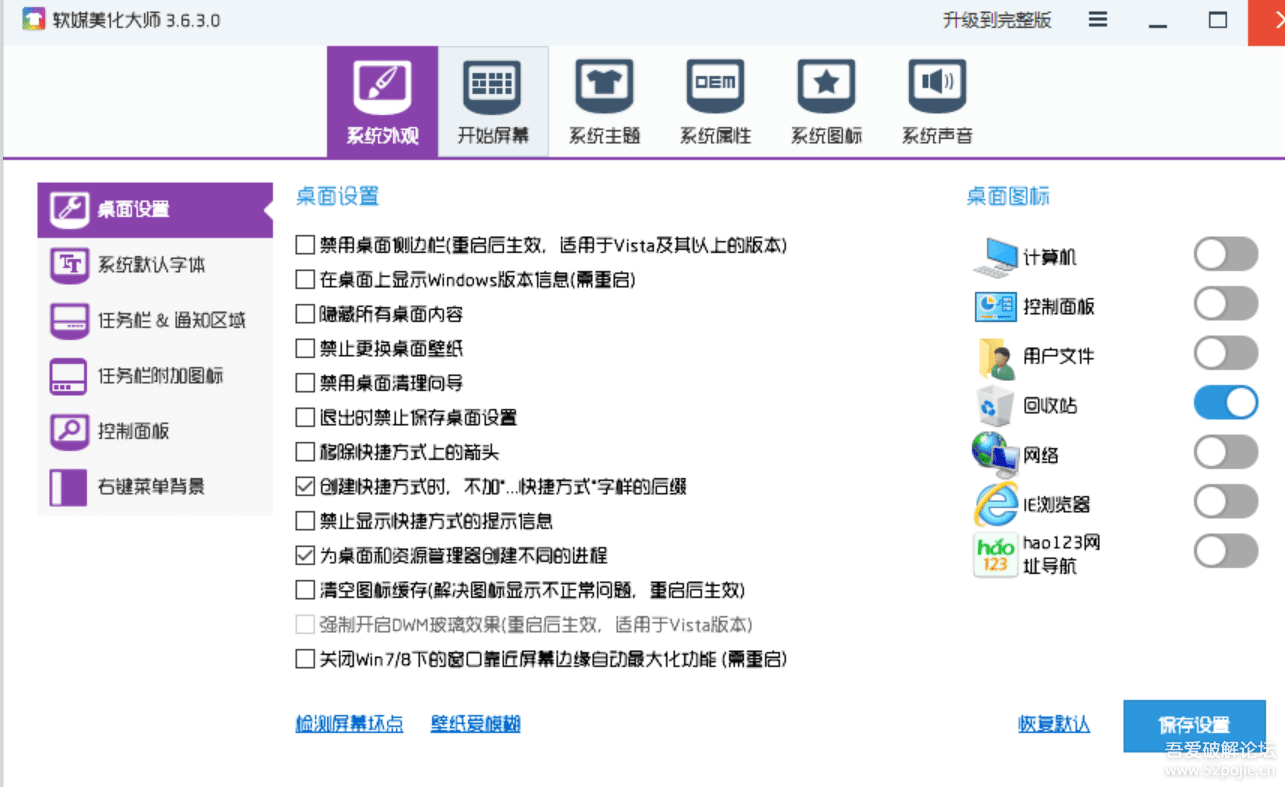Check 禁止更换桌面壁纸 checkbox

coord(305,349)
